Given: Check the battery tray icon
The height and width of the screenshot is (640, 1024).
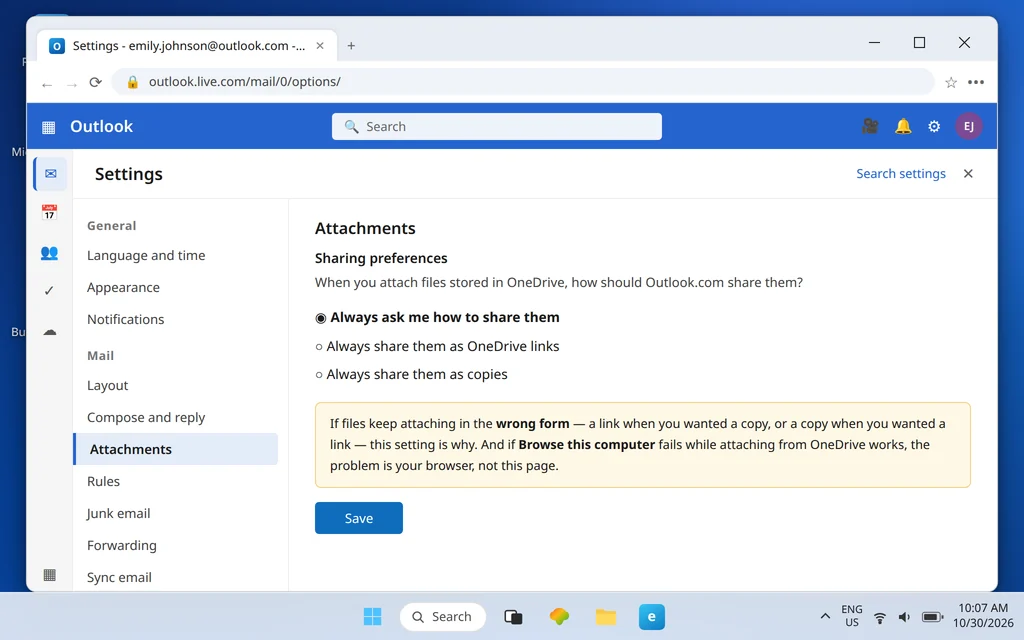Looking at the screenshot, I should click(x=932, y=617).
